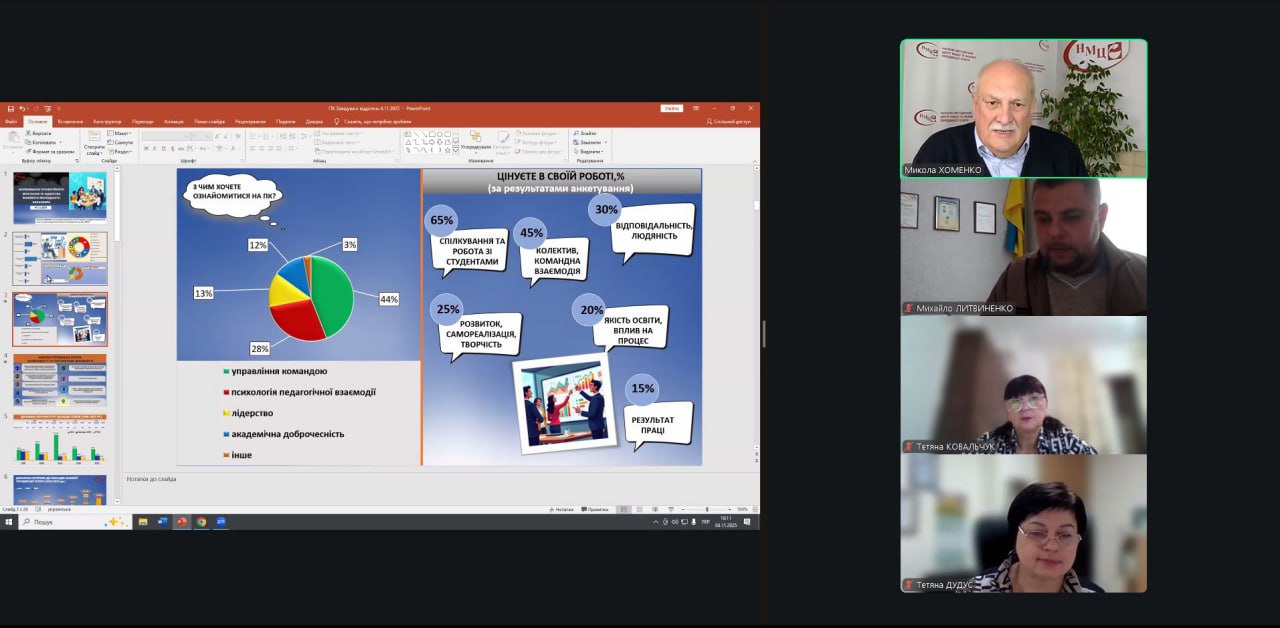
Task: Click the Sign in (Увійти) button
Action: (x=672, y=108)
